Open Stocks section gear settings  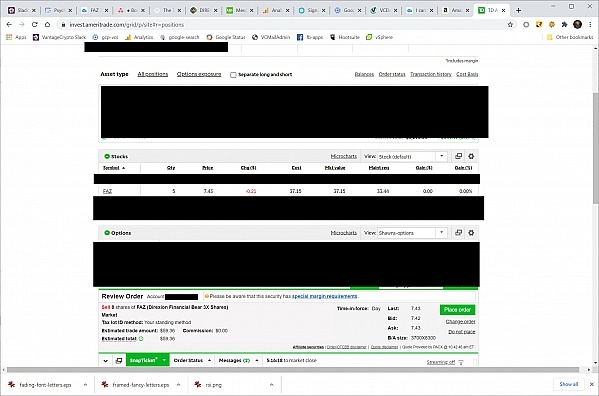[471, 156]
